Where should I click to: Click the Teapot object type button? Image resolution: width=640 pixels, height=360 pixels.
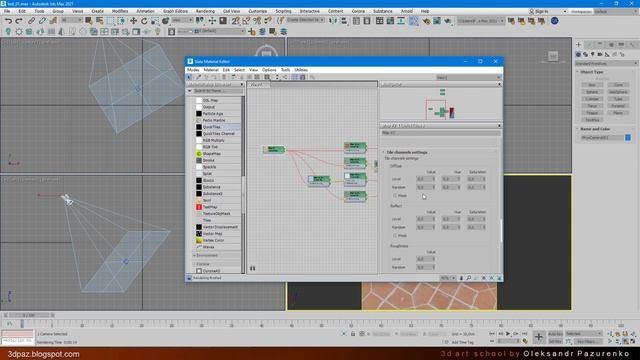pos(592,113)
